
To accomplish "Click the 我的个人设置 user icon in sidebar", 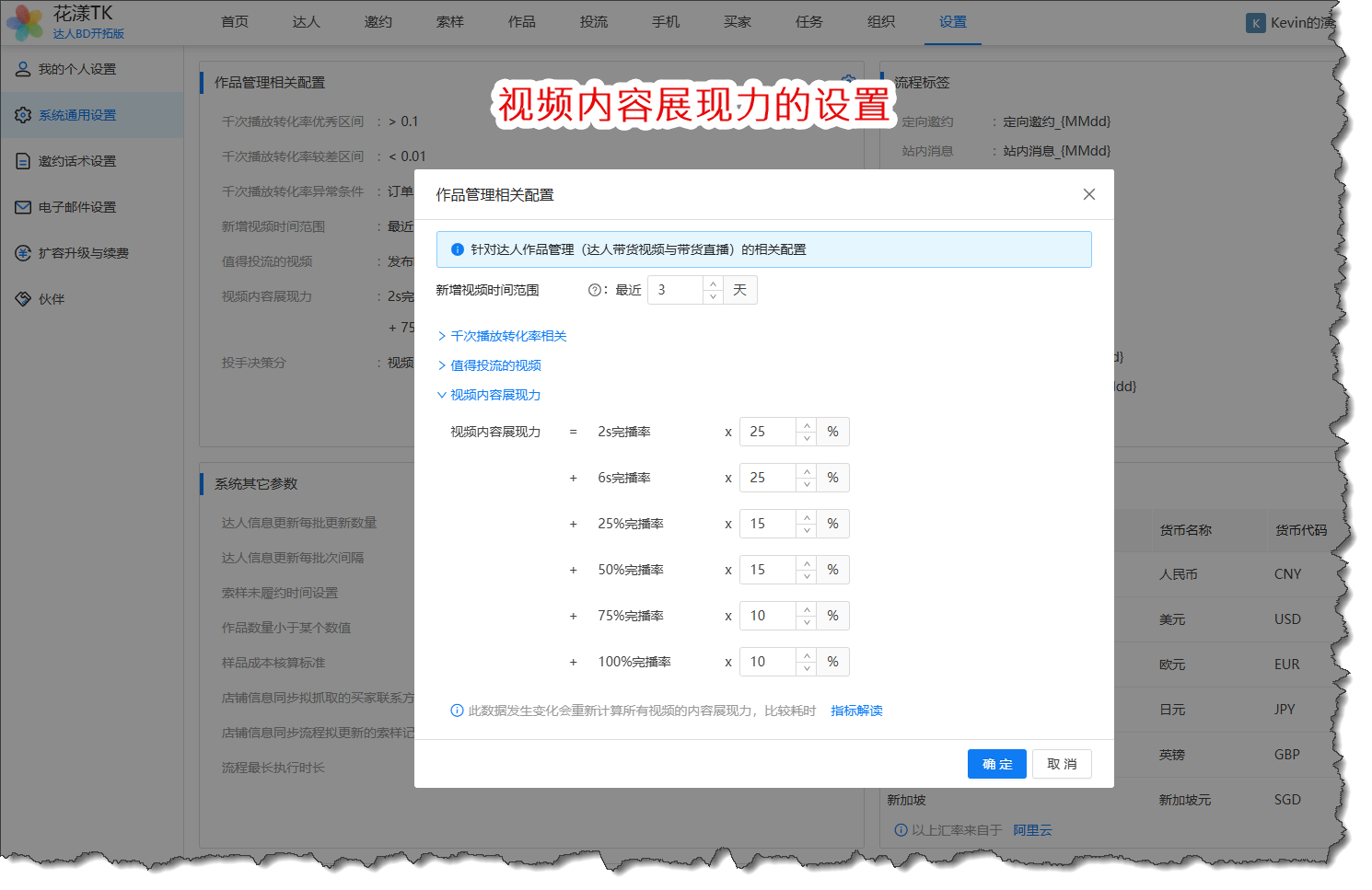I will click(x=23, y=69).
